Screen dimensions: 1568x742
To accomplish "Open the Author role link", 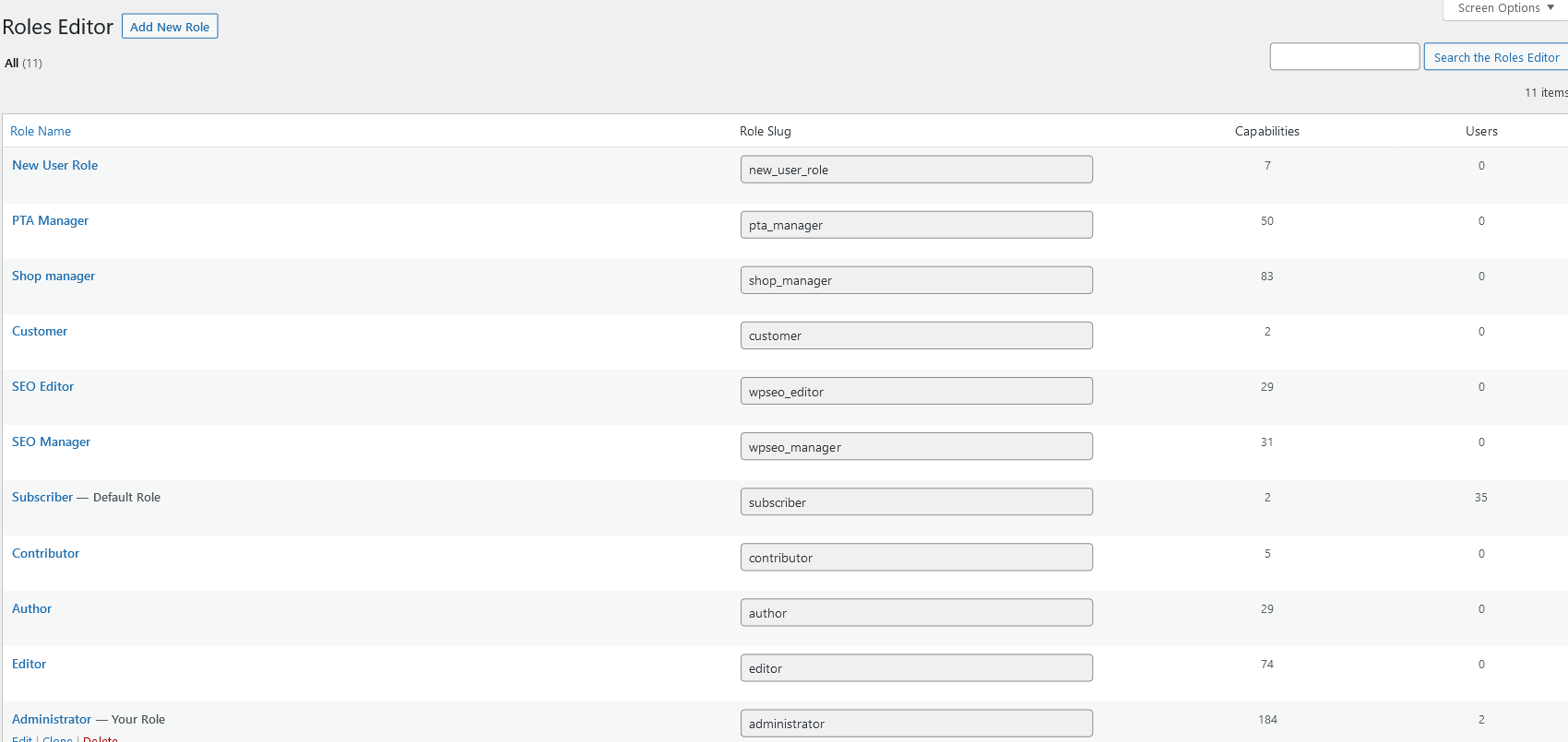I will (31, 608).
